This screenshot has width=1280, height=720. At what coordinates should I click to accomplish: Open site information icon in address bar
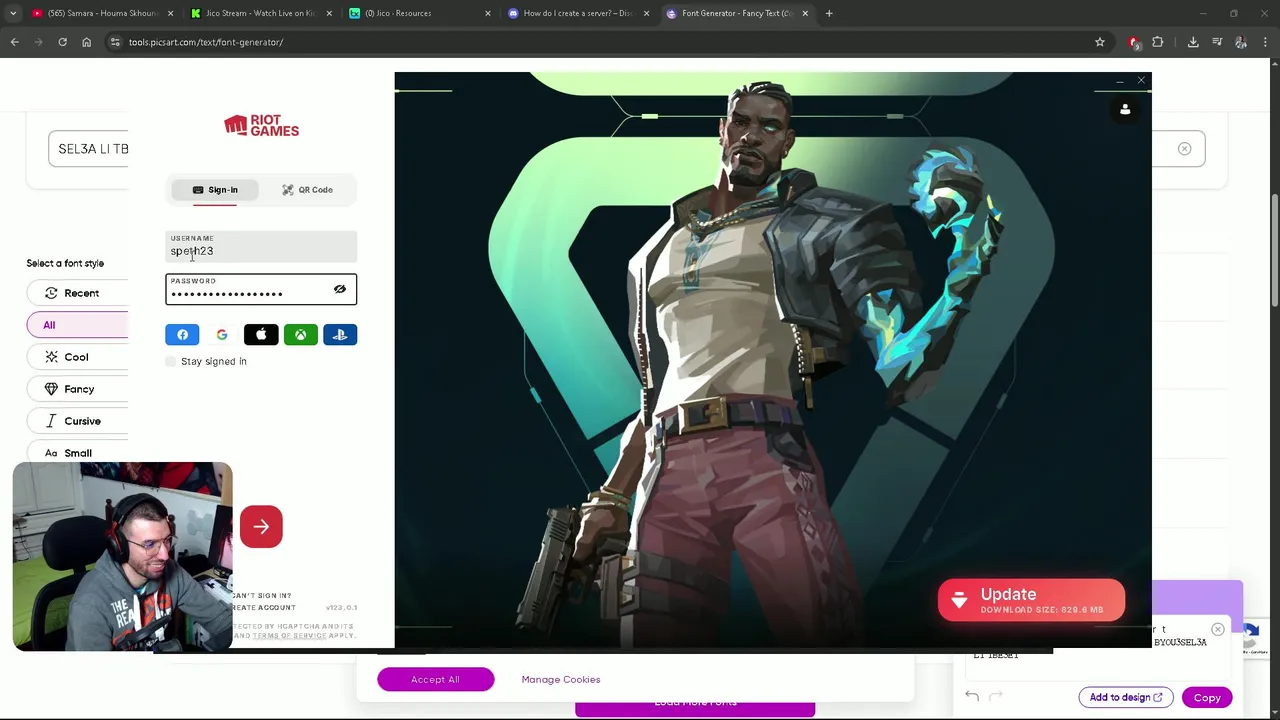(115, 42)
